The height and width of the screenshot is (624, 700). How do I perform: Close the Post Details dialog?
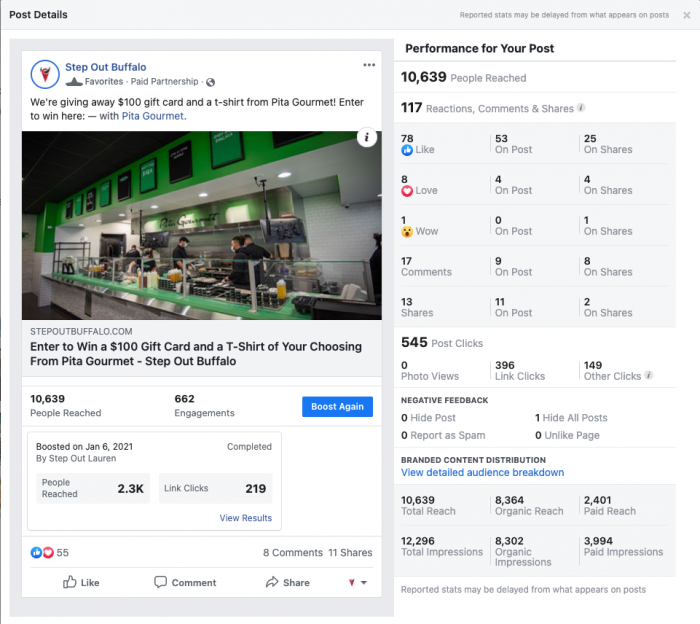(687, 15)
